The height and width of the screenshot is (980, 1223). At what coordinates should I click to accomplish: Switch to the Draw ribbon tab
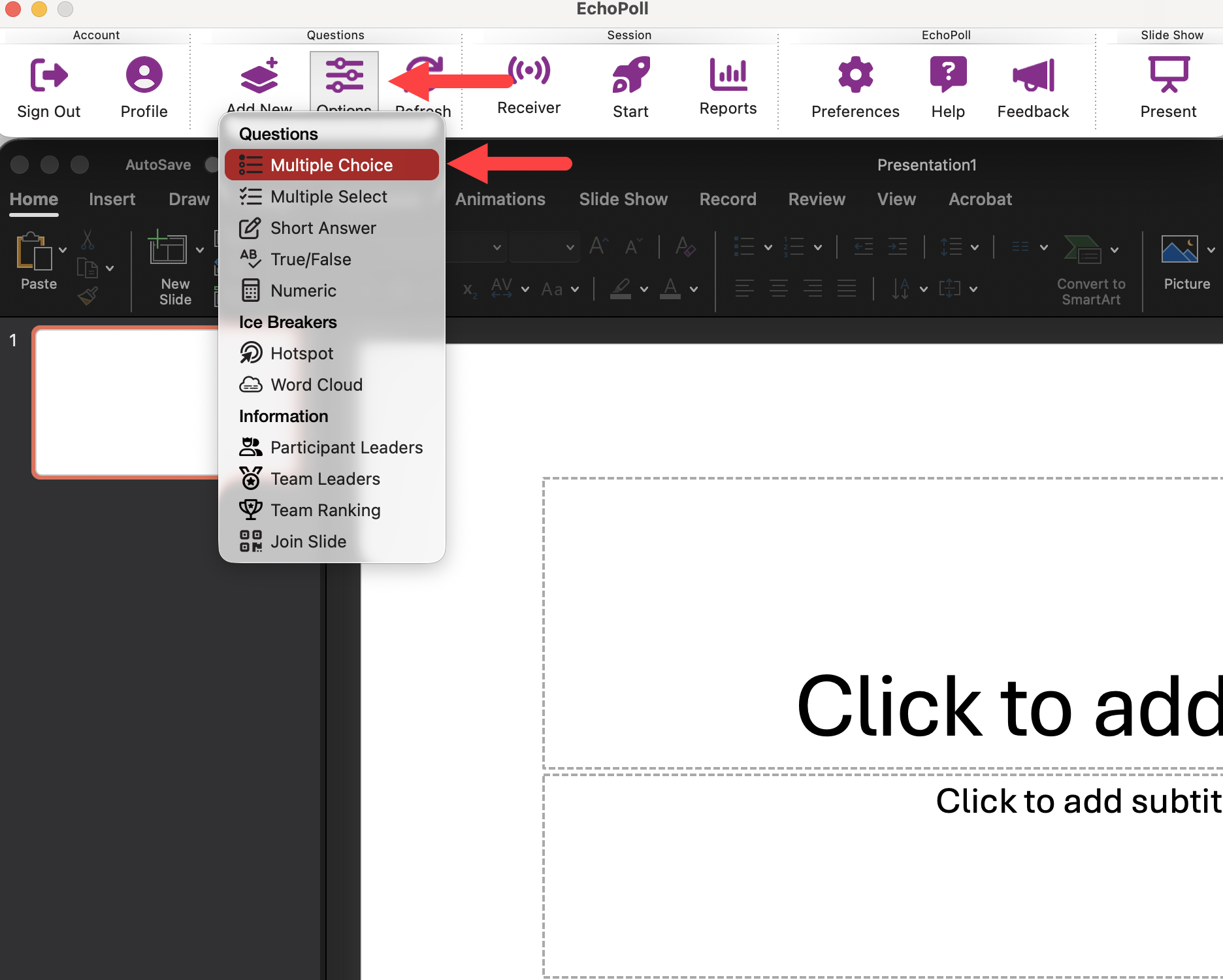pyautogui.click(x=189, y=199)
